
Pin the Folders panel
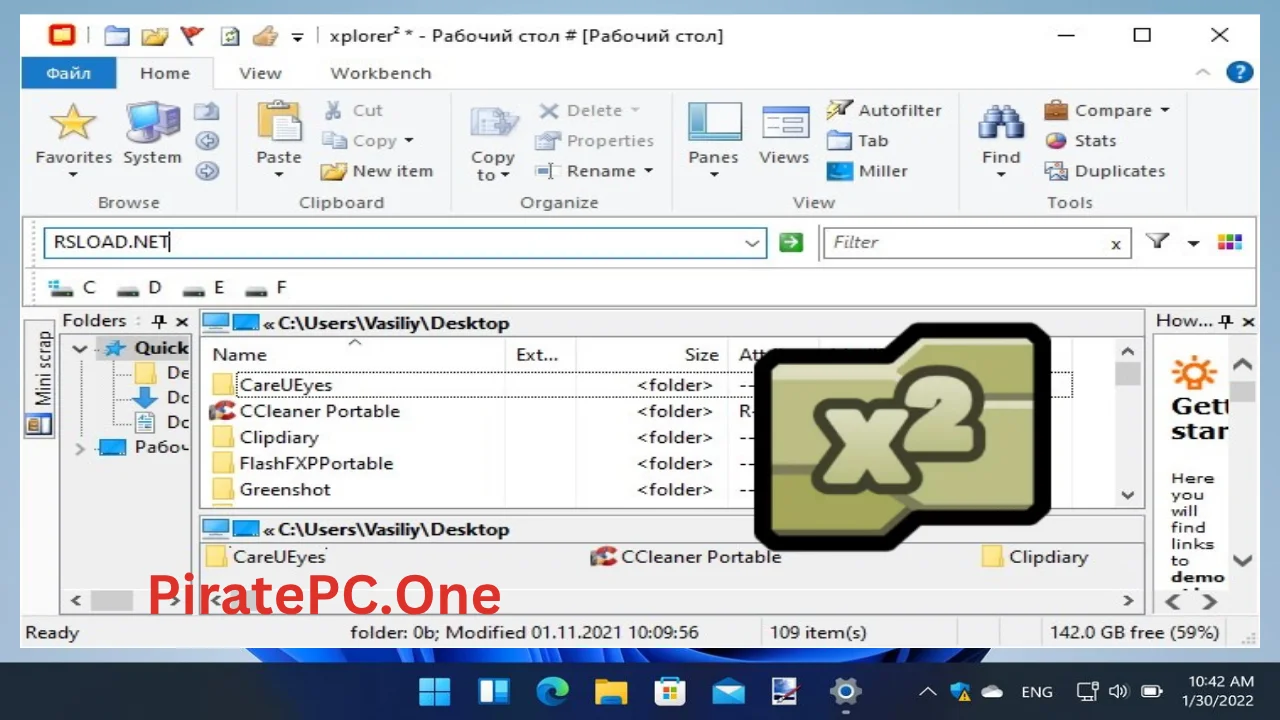[x=158, y=321]
